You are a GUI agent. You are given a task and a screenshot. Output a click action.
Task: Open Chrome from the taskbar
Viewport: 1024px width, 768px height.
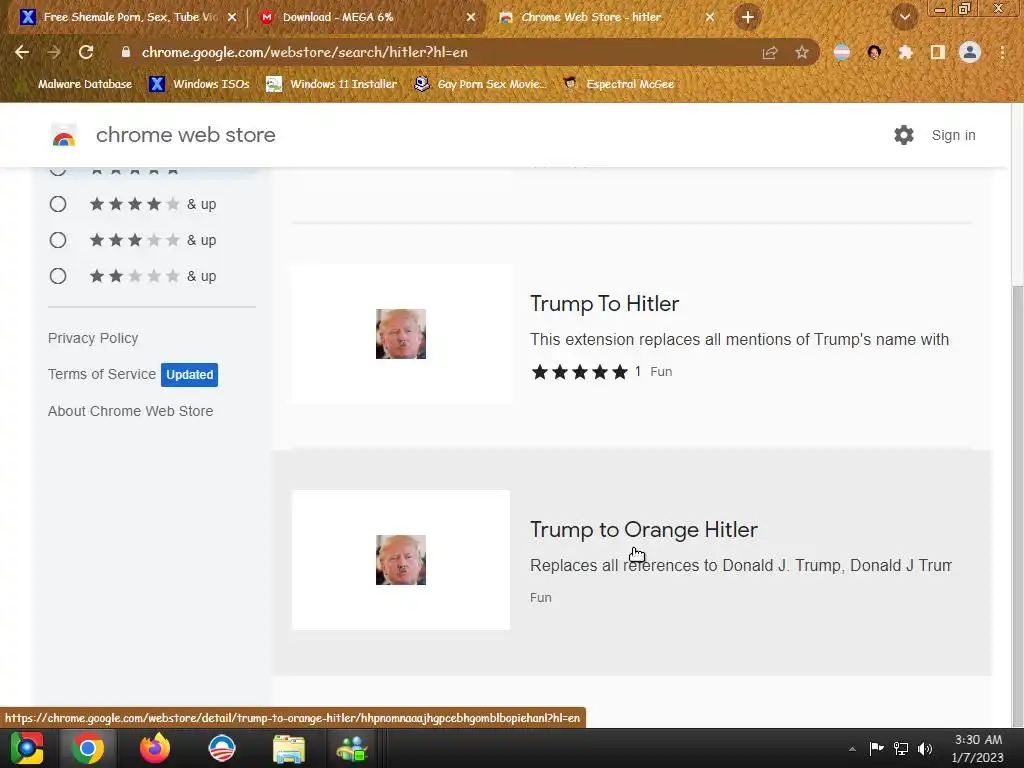point(88,748)
